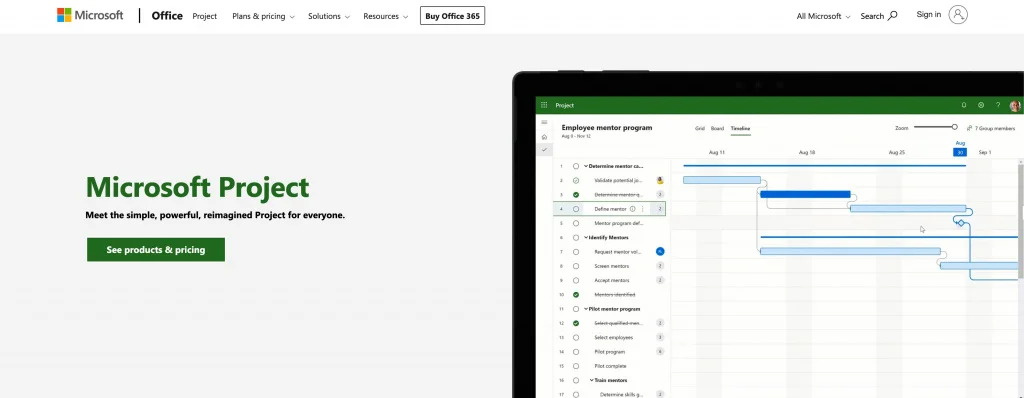The image size is (1024, 398).
Task: Switch to the Board view tab
Action: click(717, 129)
